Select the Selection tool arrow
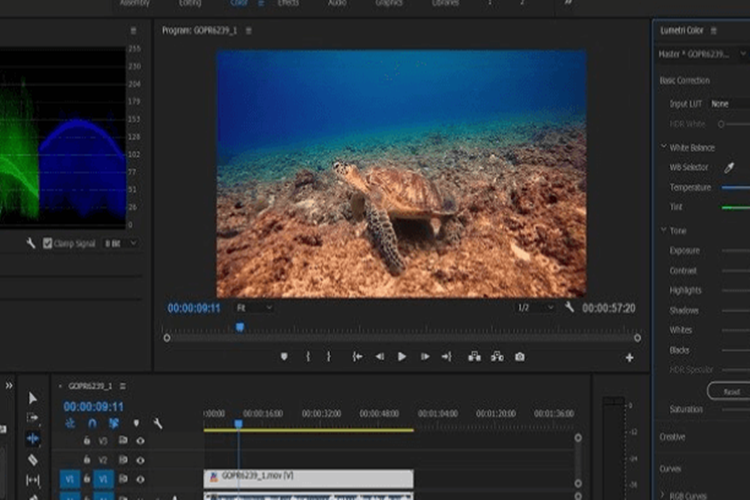This screenshot has width=750, height=500. pos(33,398)
